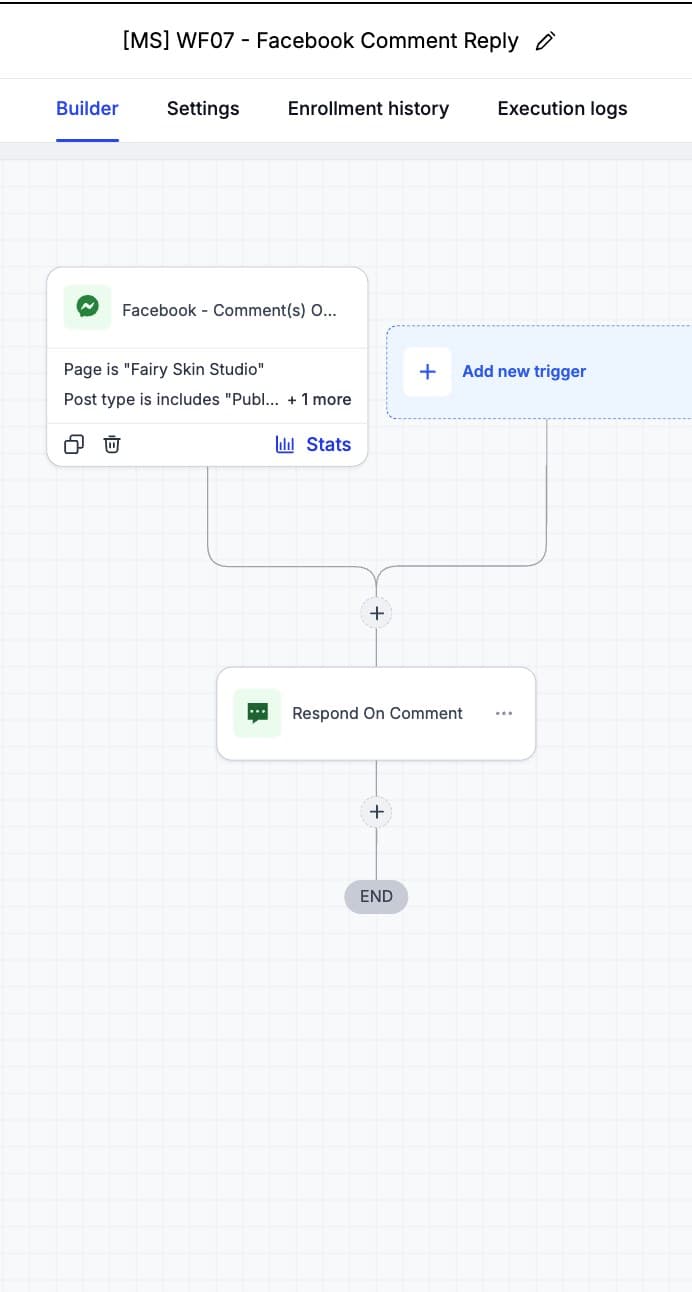
Task: Click the workflow title text
Action: (x=320, y=41)
